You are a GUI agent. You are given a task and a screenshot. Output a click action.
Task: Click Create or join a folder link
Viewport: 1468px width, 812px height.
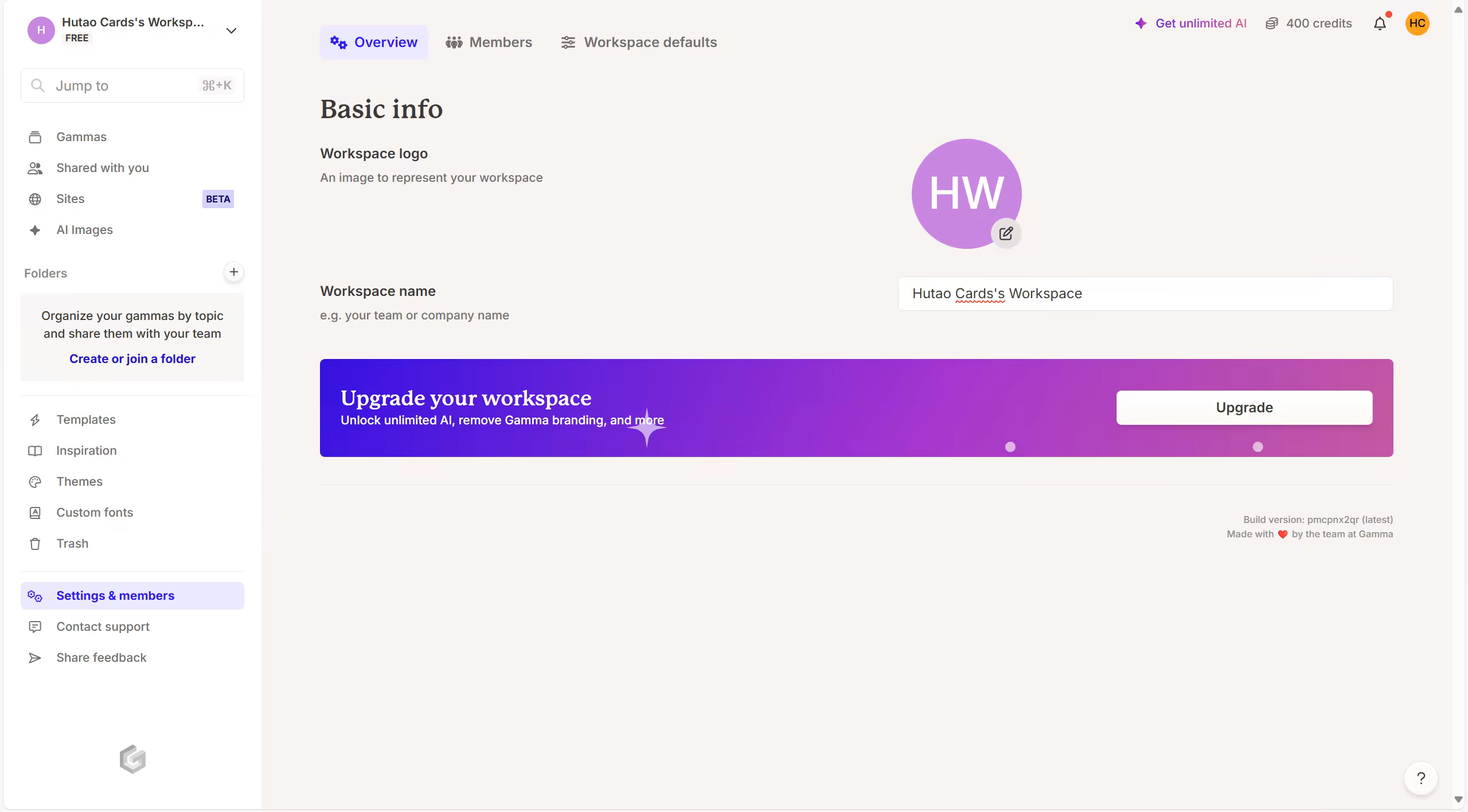click(132, 359)
